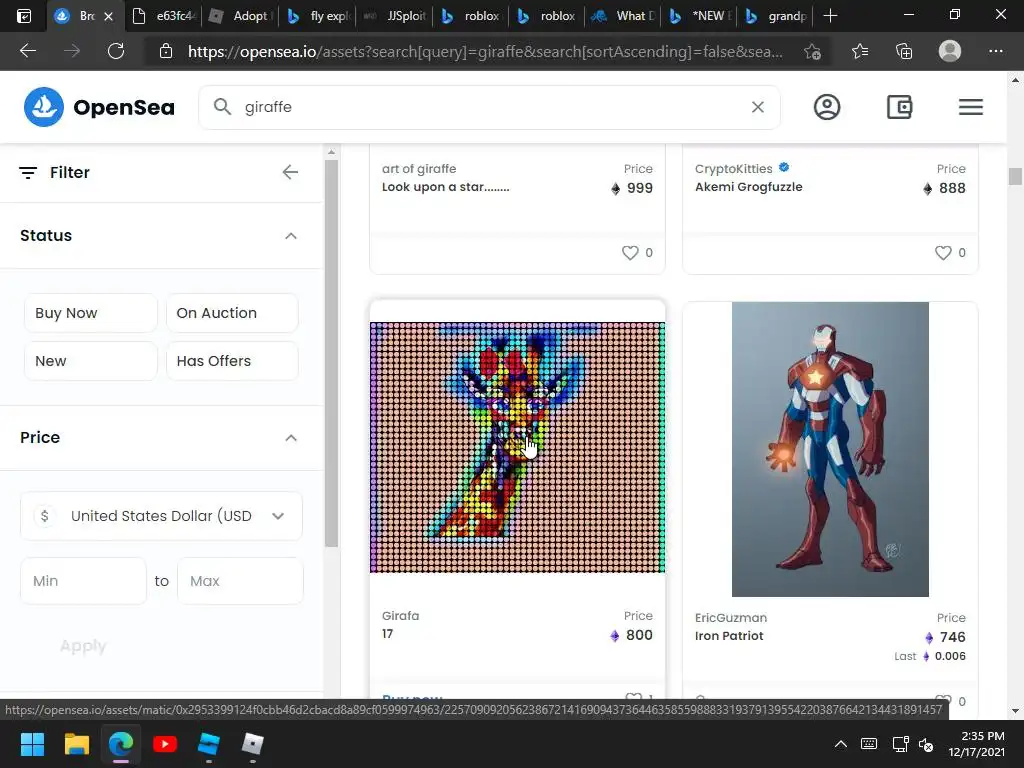Click the Min price field
This screenshot has width=1024, height=768.
[x=84, y=581]
